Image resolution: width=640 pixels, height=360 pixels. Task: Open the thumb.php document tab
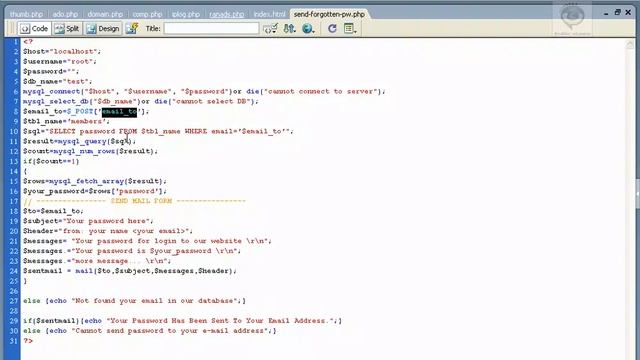tap(26, 14)
